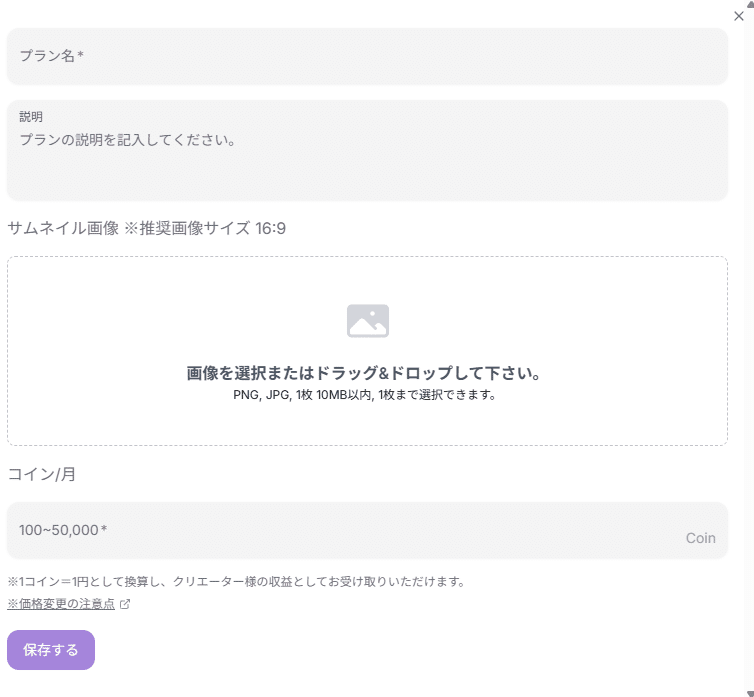Click the external link icon beside 価格変更の注意点
The width and height of the screenshot is (754, 697).
click(x=125, y=604)
